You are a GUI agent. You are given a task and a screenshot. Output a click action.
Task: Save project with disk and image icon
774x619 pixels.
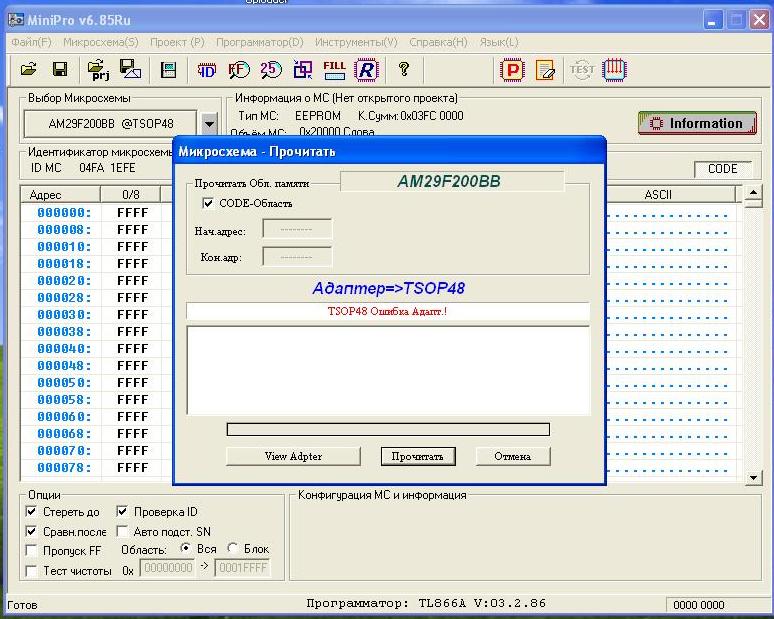(130, 69)
